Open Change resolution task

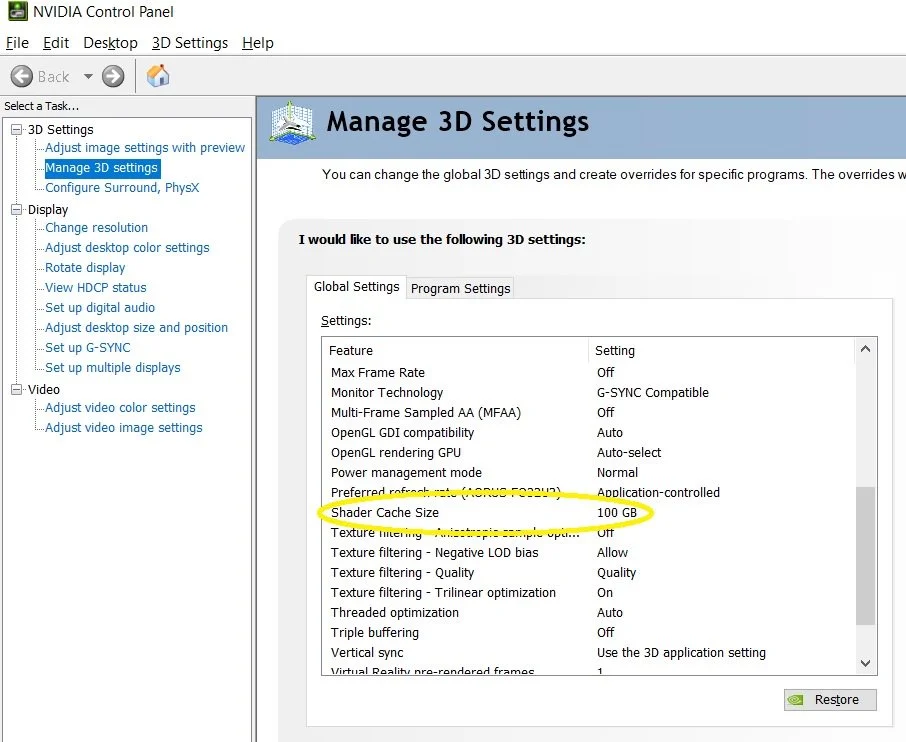[96, 228]
